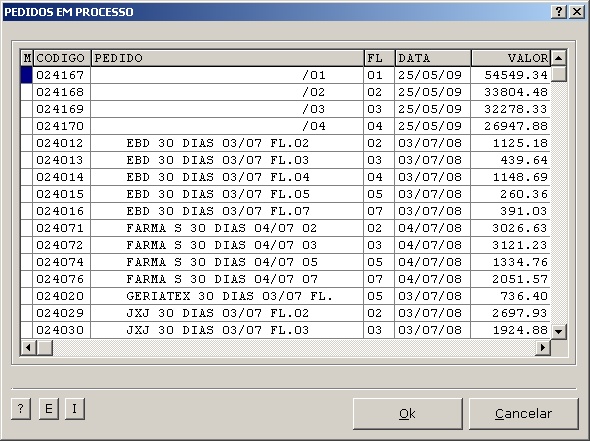Click pedido '/03'
This screenshot has width=590, height=441.
click(314, 109)
